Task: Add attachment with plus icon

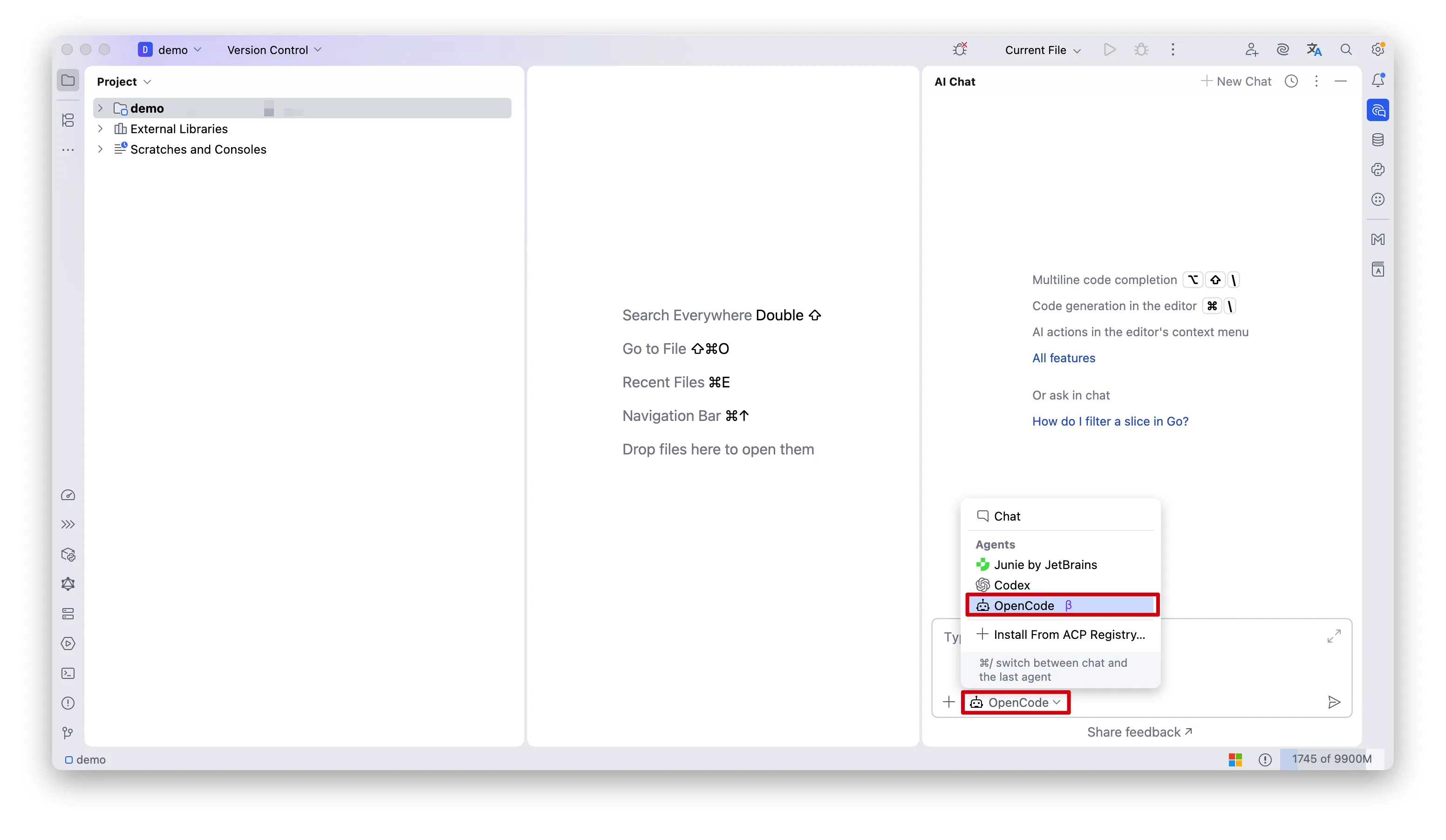Action: (948, 702)
